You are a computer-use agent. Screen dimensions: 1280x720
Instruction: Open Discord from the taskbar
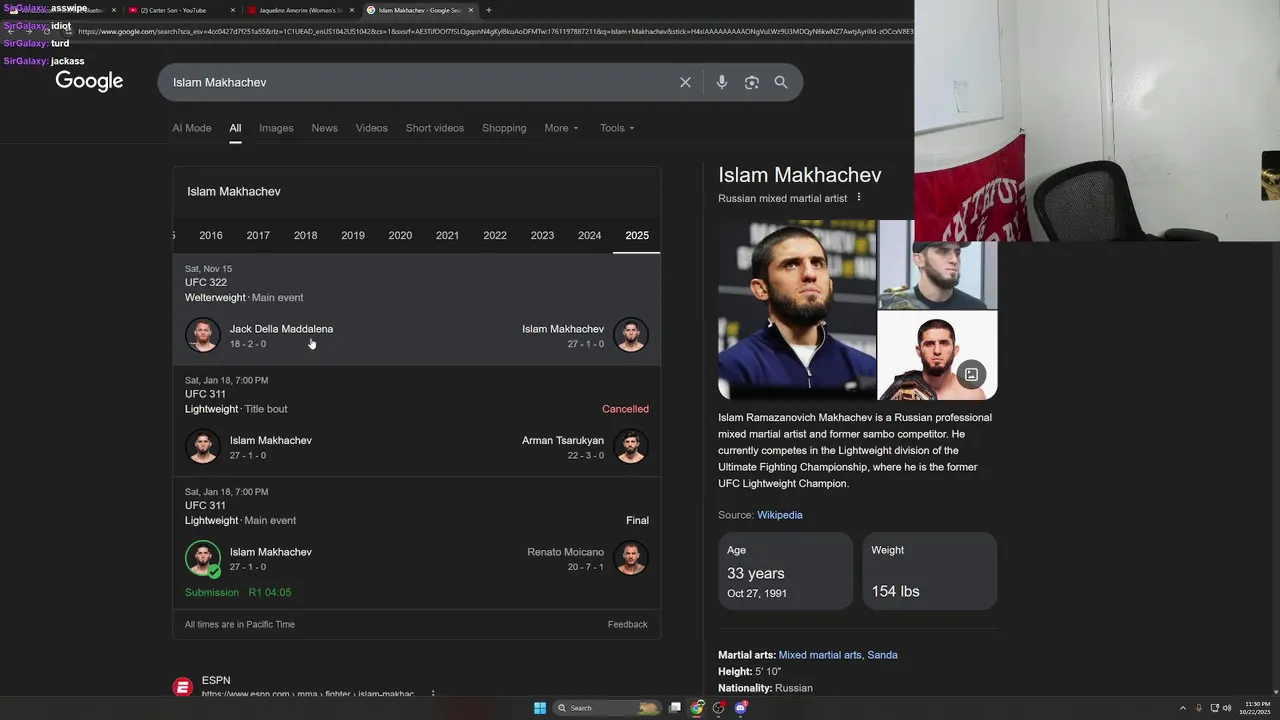pos(741,708)
